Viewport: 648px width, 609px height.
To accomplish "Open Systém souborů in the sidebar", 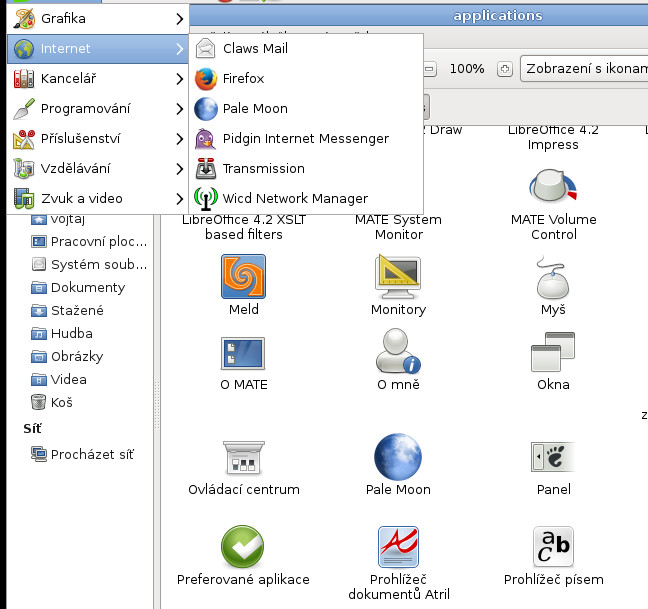I will pyautogui.click(x=89, y=264).
